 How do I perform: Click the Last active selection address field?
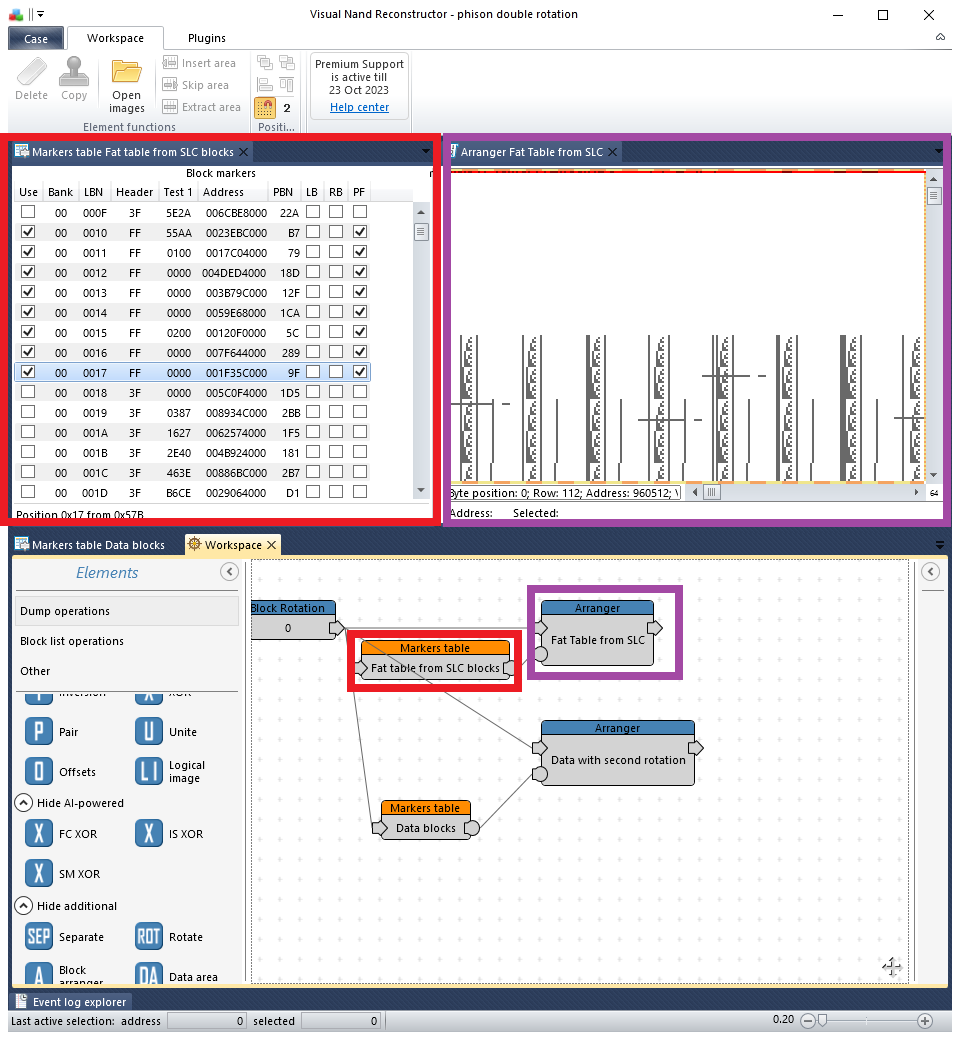tap(206, 1021)
